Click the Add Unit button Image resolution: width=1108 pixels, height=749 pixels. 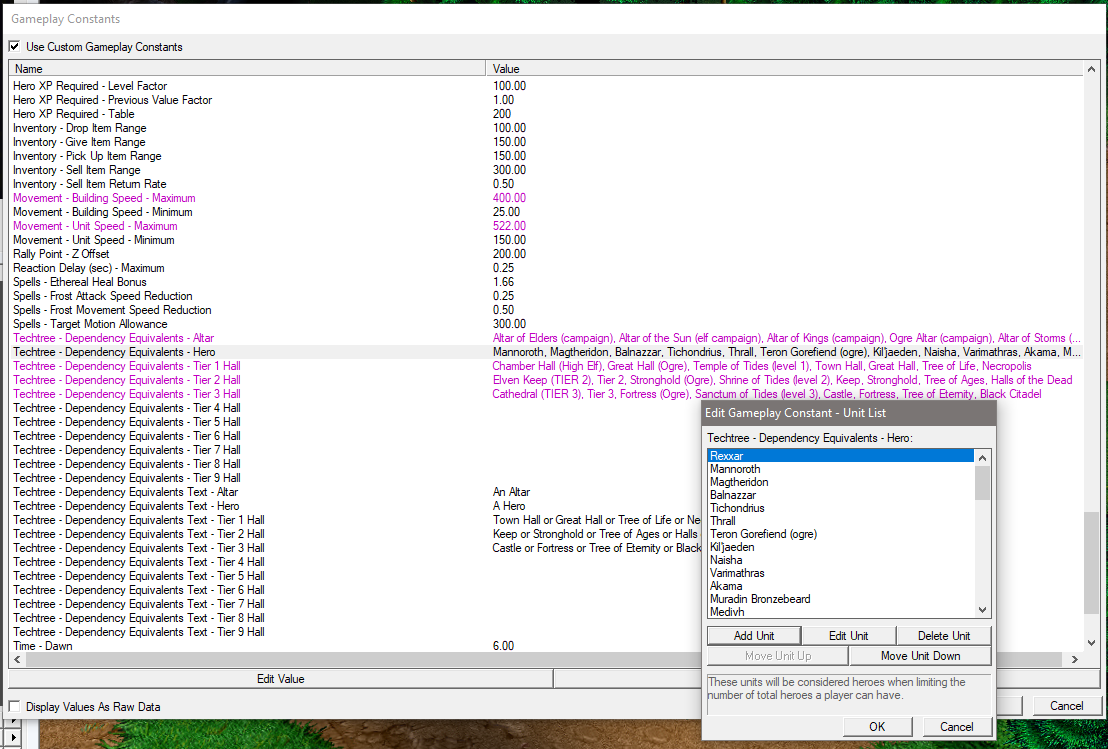click(754, 635)
